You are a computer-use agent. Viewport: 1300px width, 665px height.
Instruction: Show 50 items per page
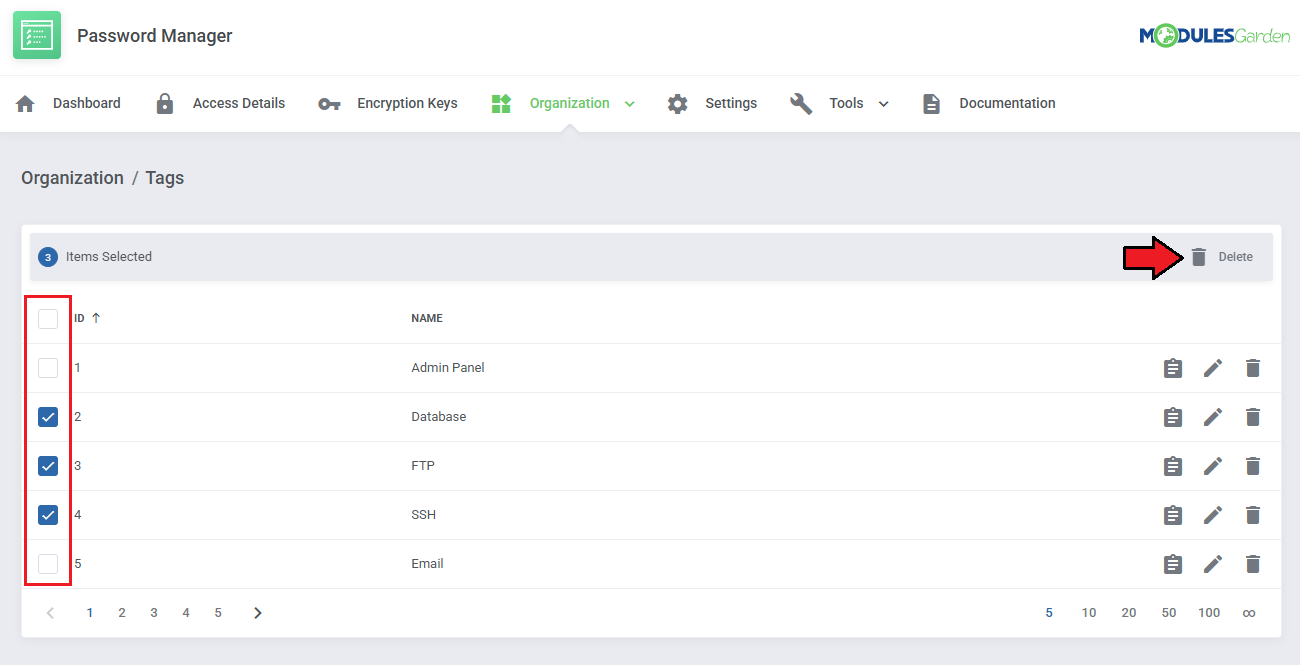(1169, 613)
